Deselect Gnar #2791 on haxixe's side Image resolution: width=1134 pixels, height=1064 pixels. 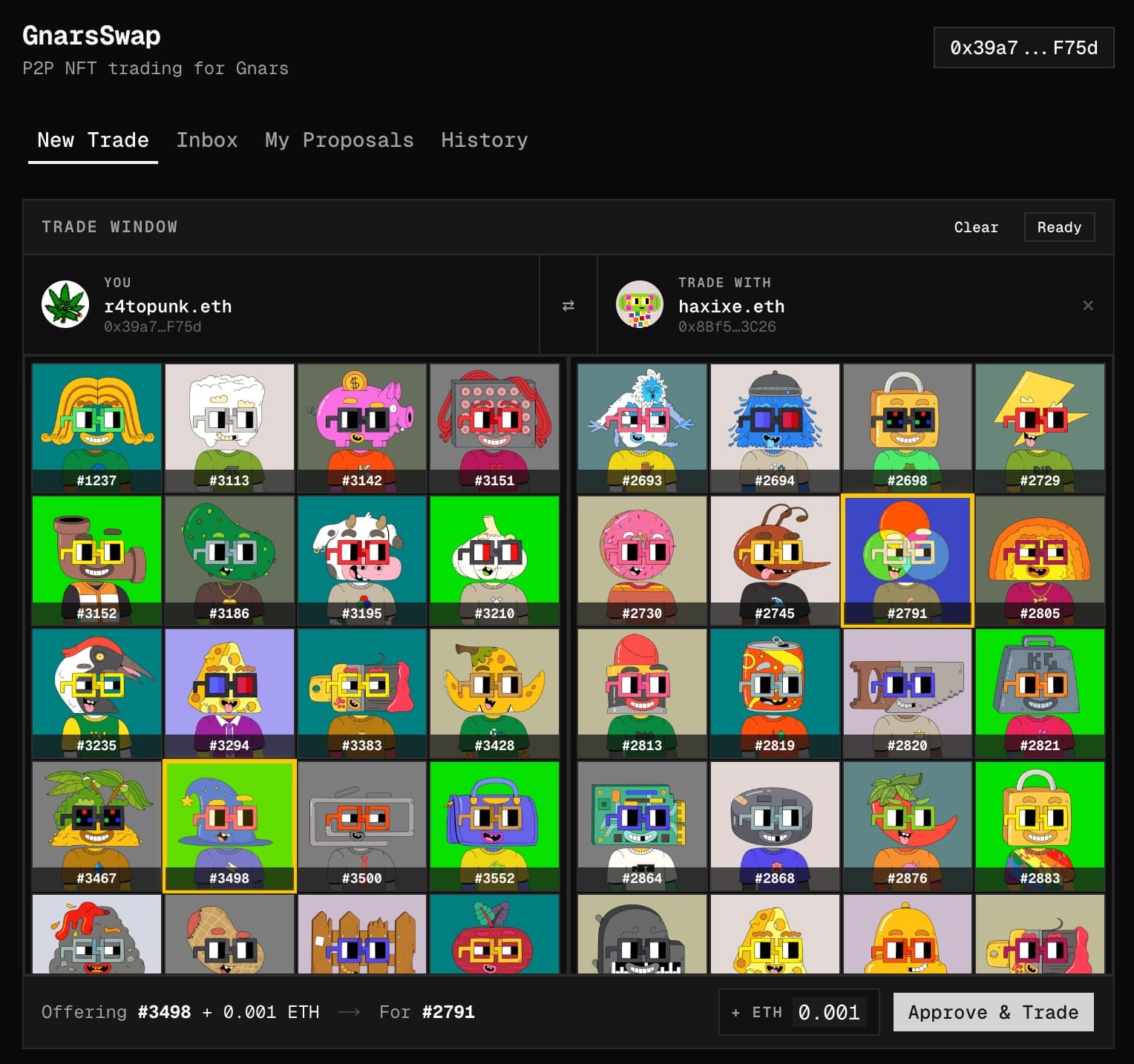[x=908, y=559]
